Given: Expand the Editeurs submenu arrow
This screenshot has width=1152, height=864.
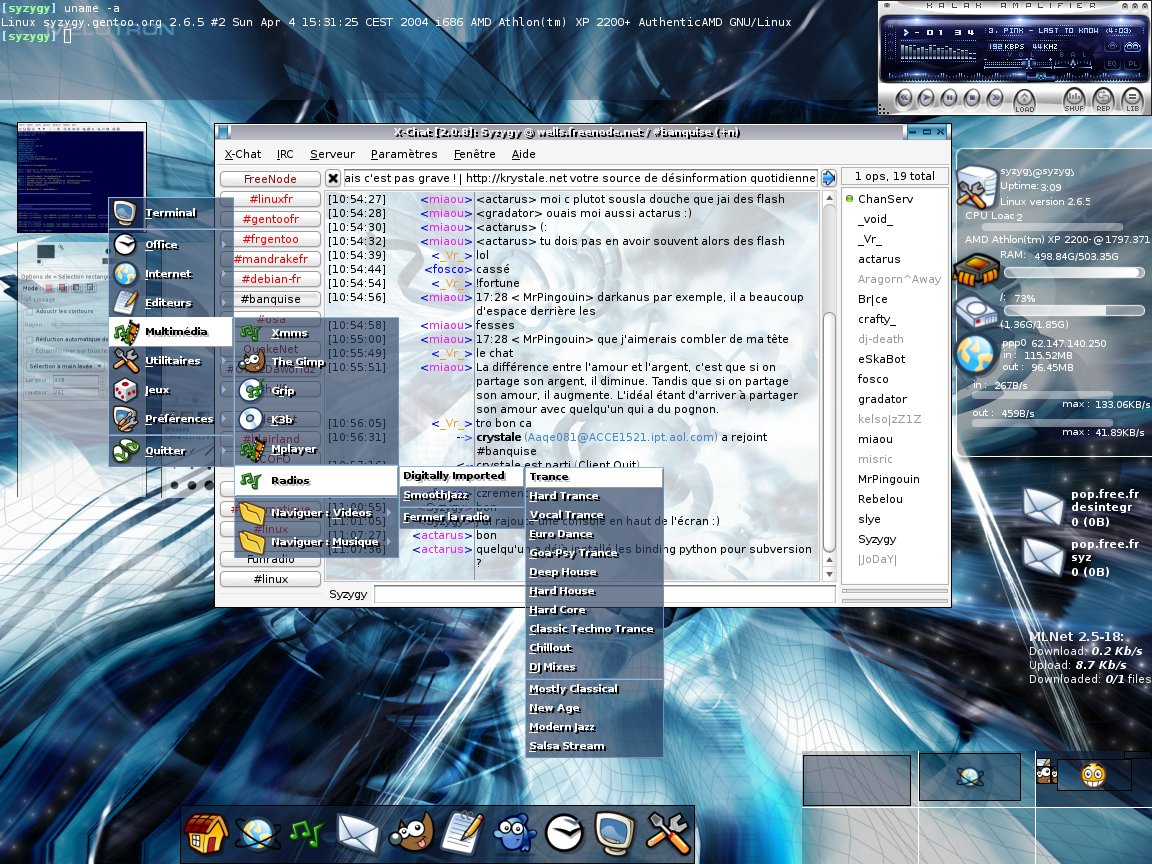Looking at the screenshot, I should click(x=224, y=302).
